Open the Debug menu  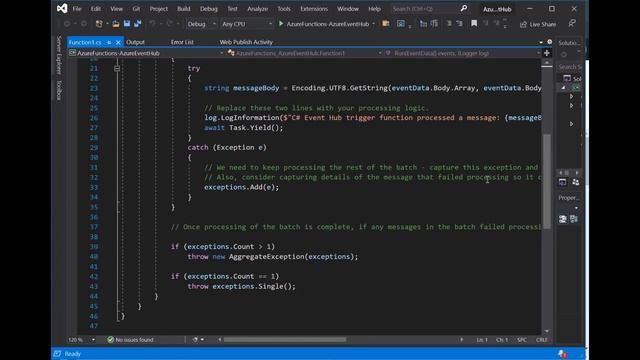click(209, 9)
